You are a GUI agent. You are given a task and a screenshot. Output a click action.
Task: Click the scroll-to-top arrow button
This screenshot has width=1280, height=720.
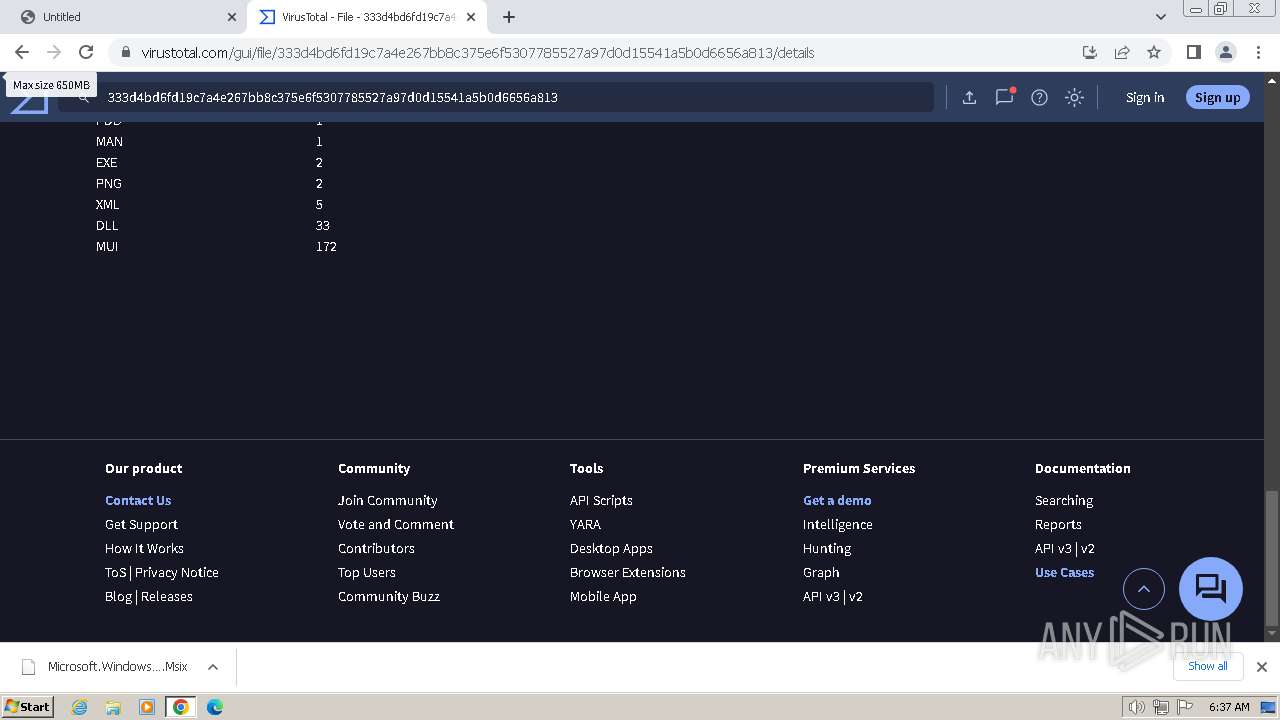(1144, 589)
